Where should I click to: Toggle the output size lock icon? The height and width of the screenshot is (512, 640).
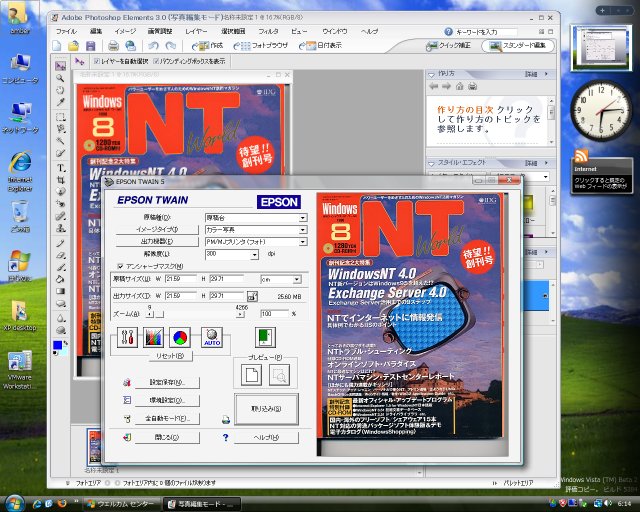click(253, 296)
